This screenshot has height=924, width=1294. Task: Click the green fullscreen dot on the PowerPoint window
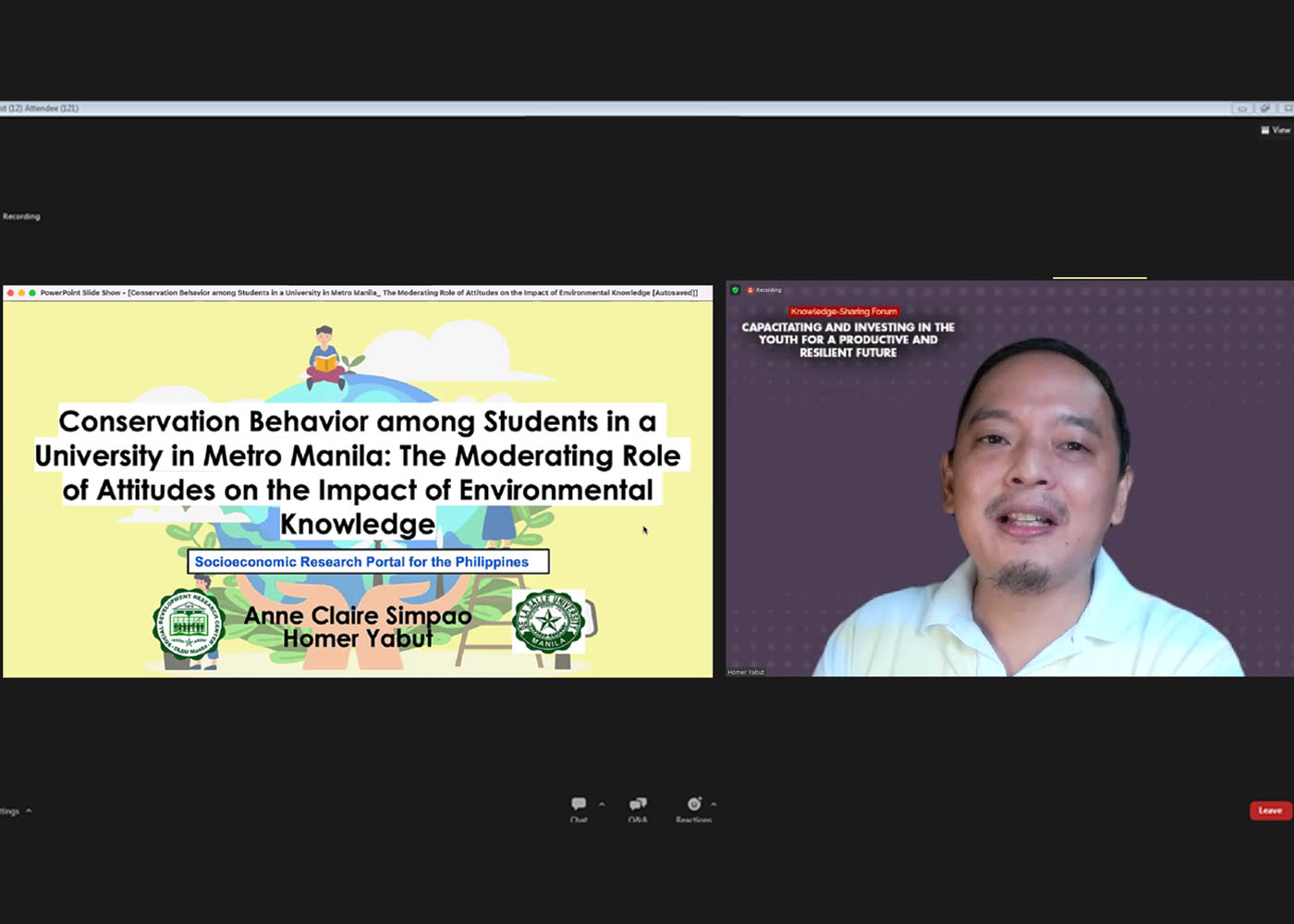click(x=32, y=293)
